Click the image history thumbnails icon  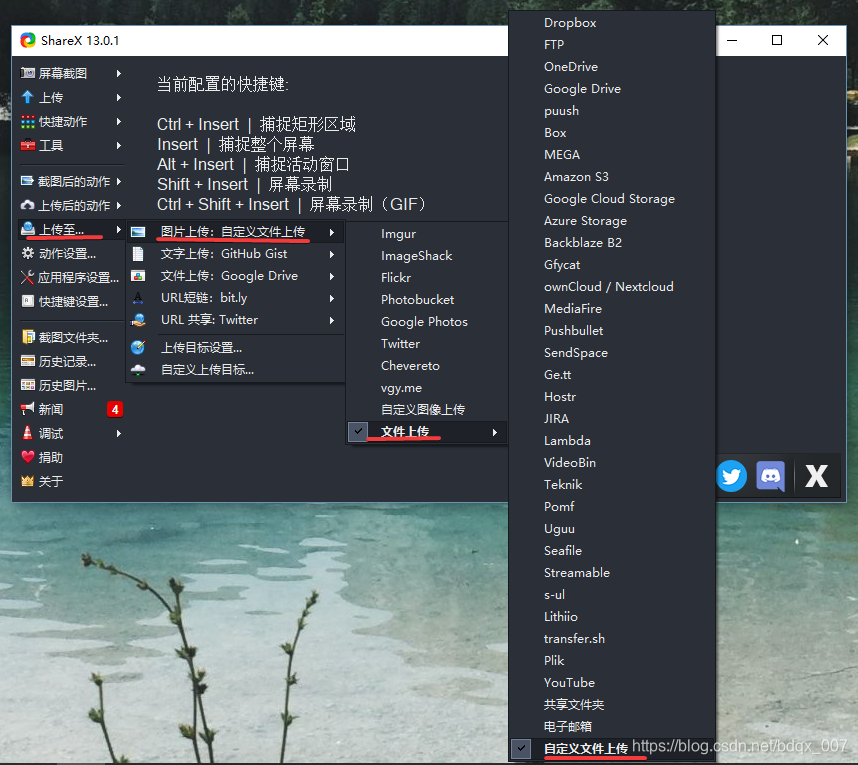(27, 385)
